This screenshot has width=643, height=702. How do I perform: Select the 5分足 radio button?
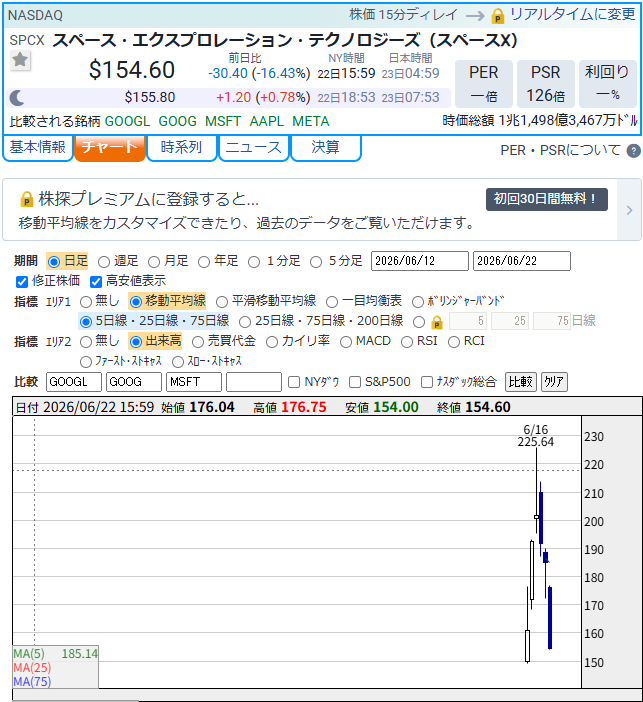316,261
